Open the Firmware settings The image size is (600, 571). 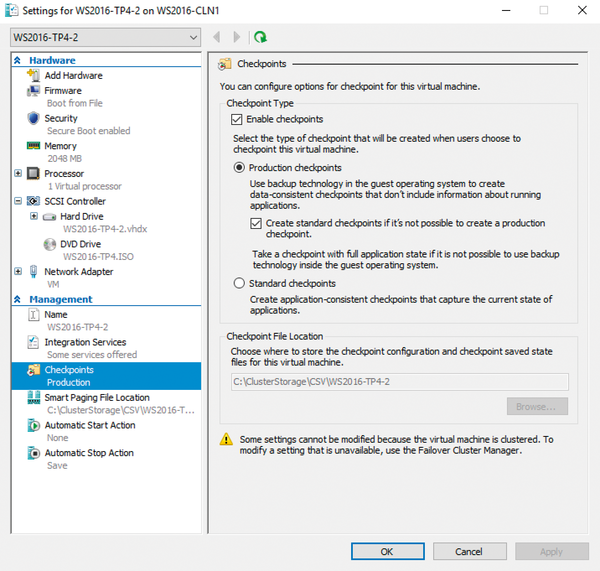(x=63, y=91)
